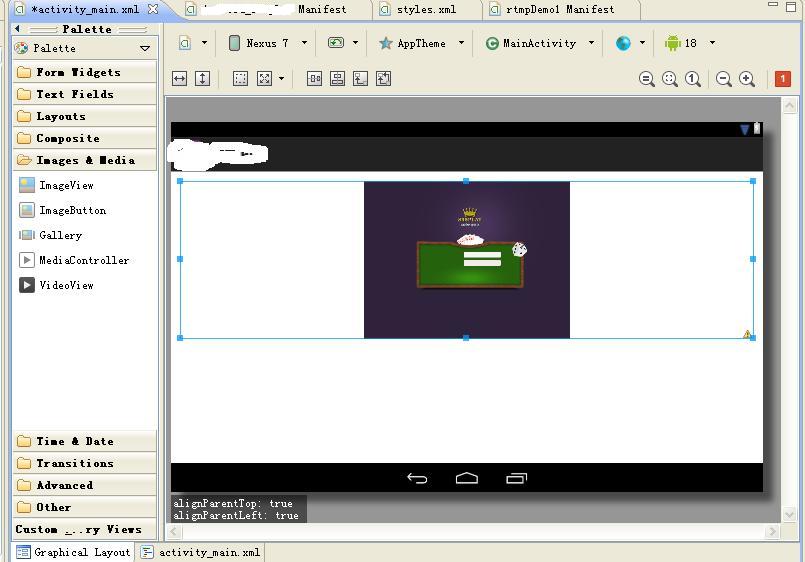Open the API level 18 dropdown

pos(690,43)
